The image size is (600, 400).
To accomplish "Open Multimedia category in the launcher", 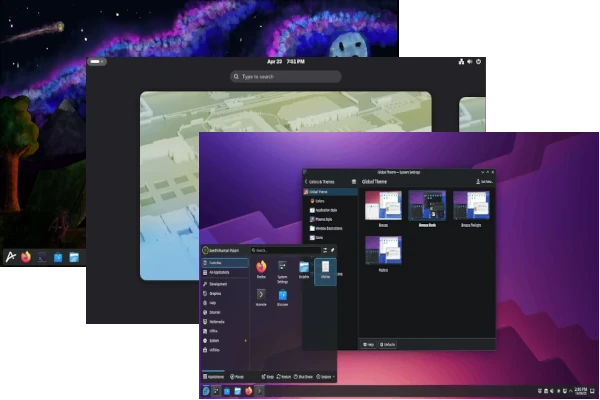I will click(225, 322).
